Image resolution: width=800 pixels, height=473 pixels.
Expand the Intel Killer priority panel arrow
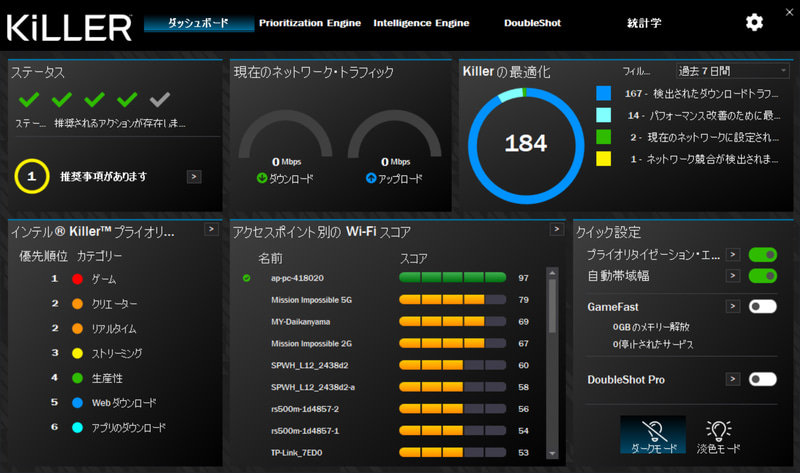pyautogui.click(x=211, y=229)
